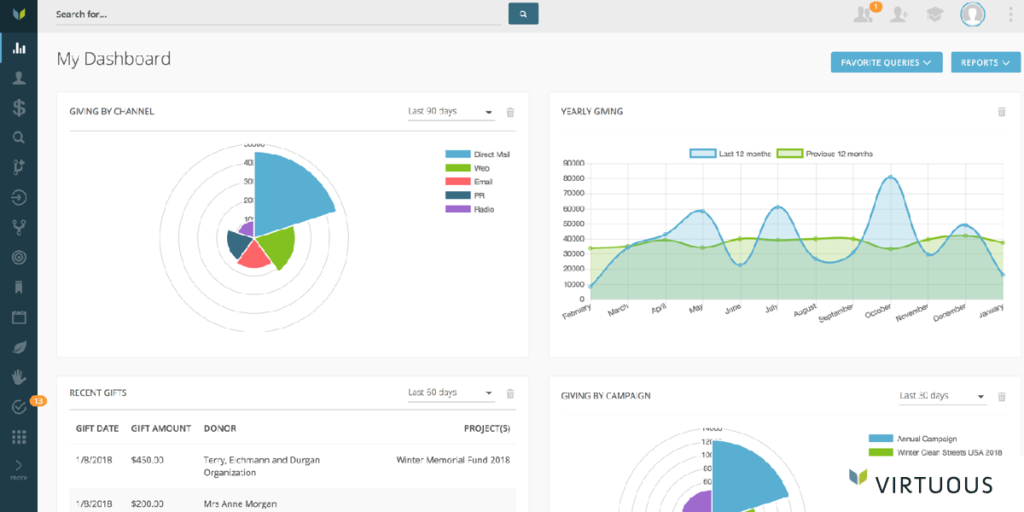Open the graduation cap learning icon
1024x512 pixels.
click(935, 14)
